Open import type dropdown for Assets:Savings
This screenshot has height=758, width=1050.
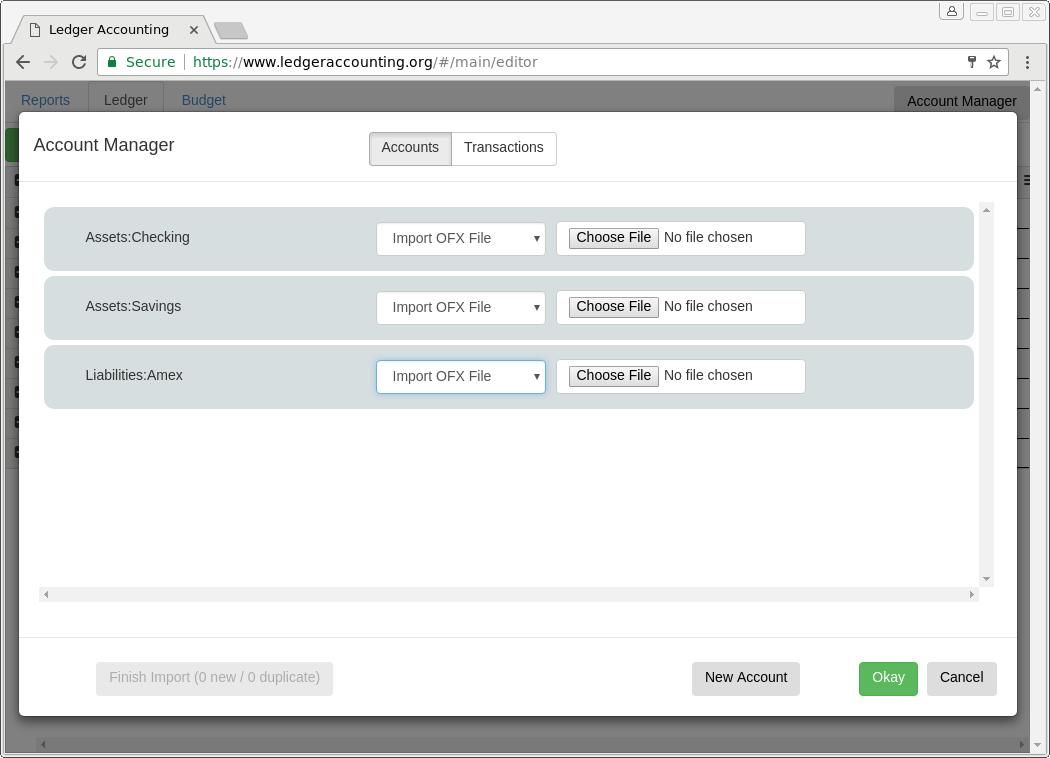coord(461,308)
